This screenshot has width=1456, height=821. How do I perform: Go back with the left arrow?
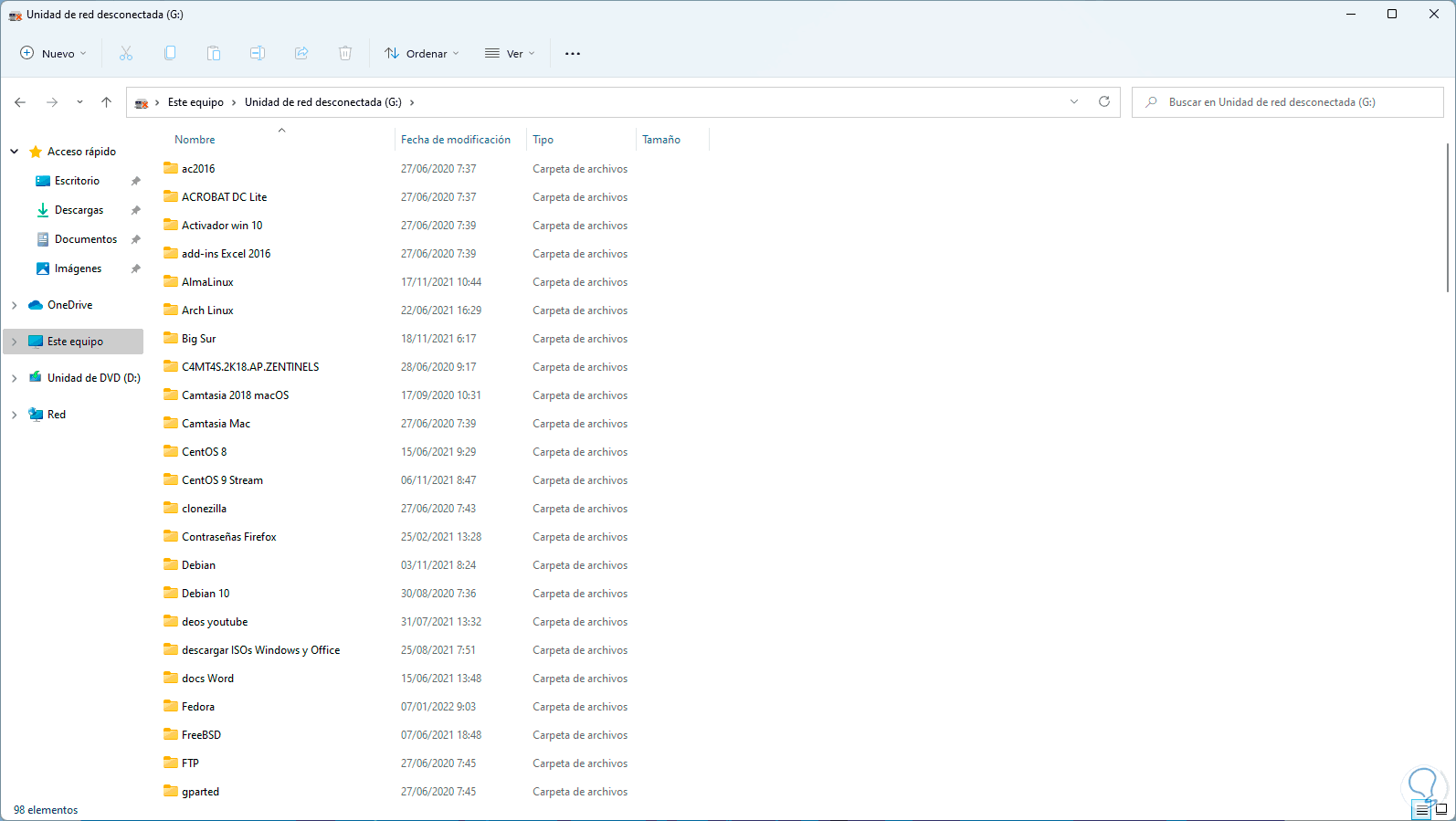[20, 102]
